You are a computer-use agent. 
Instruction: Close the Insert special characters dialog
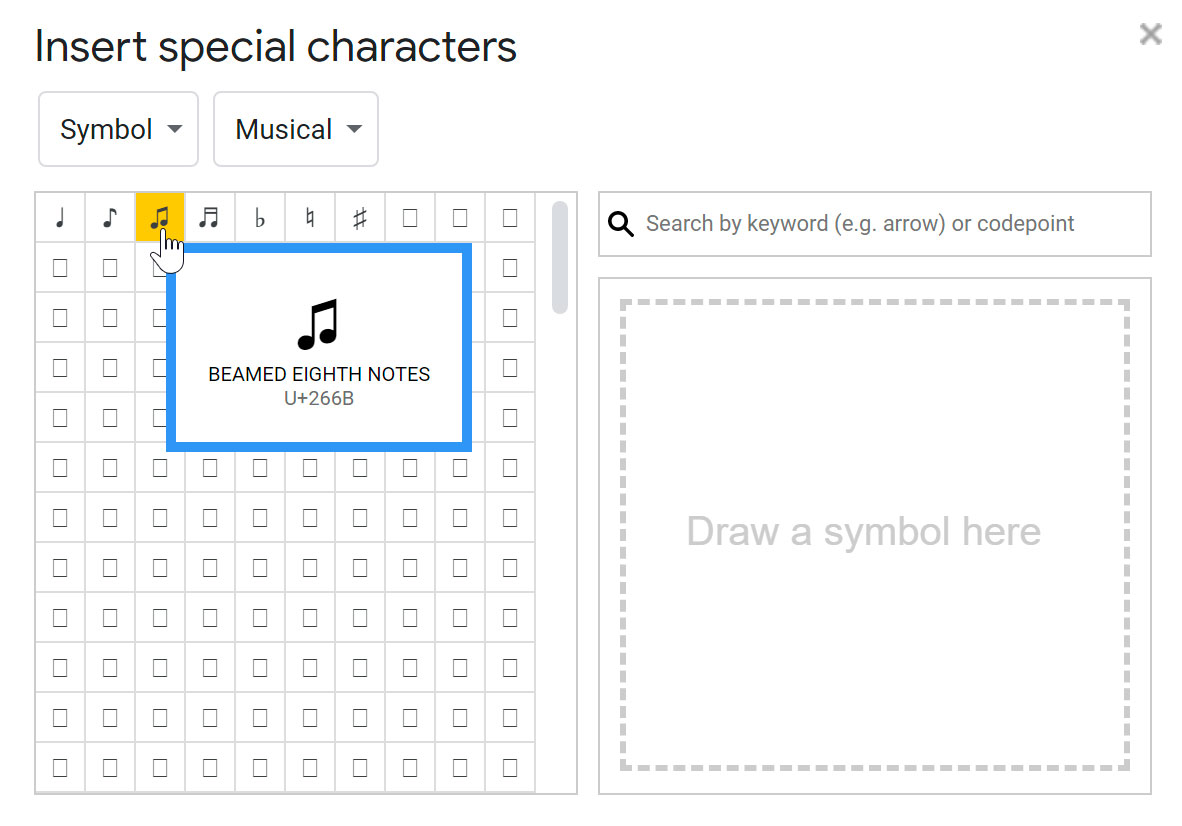[x=1149, y=33]
